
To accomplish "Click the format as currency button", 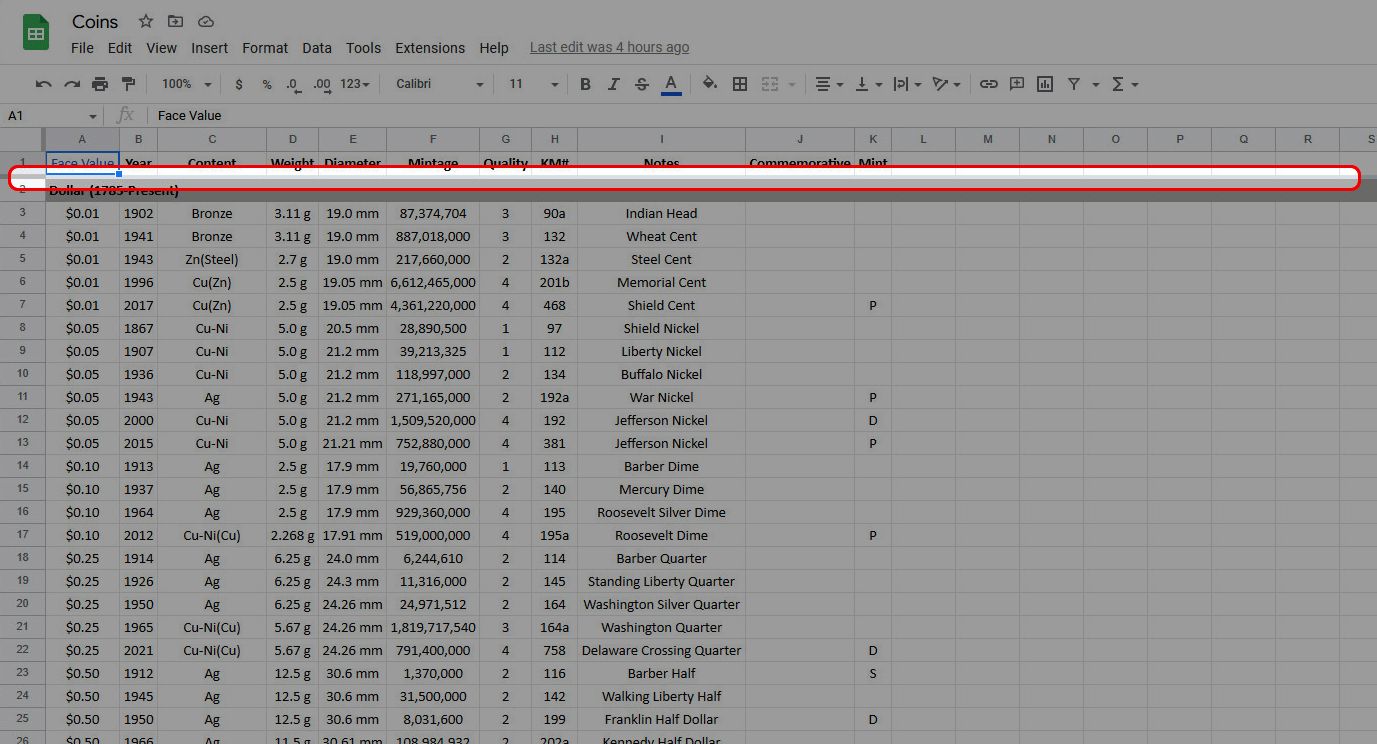I will 238,84.
